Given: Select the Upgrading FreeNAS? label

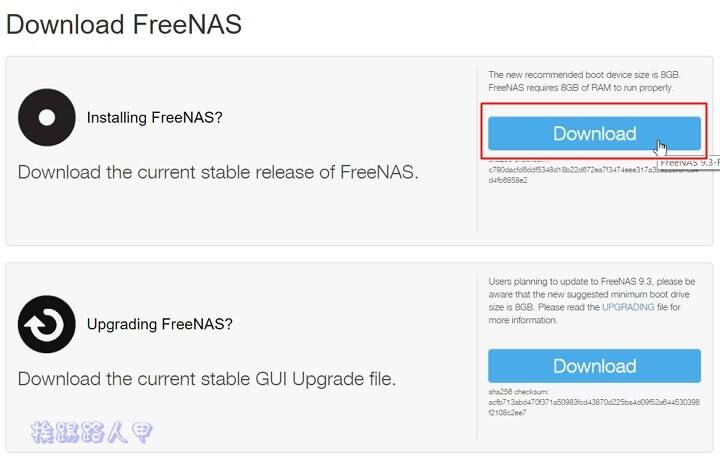Looking at the screenshot, I should tap(160, 324).
